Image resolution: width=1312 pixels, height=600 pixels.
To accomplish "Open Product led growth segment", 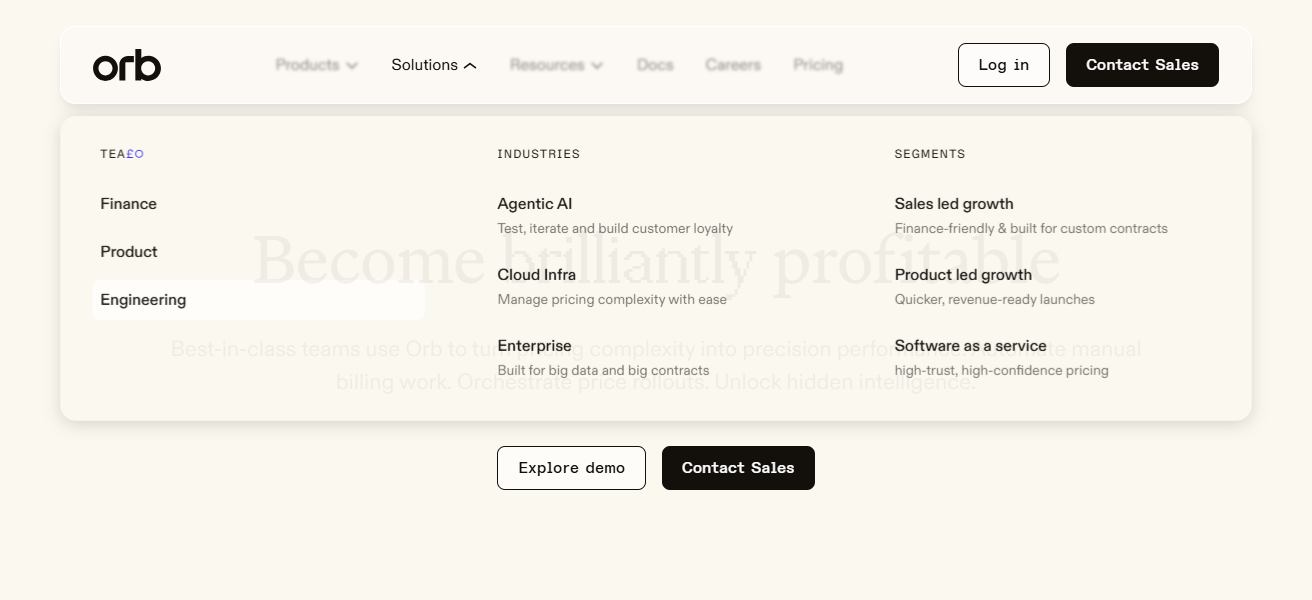I will (963, 275).
